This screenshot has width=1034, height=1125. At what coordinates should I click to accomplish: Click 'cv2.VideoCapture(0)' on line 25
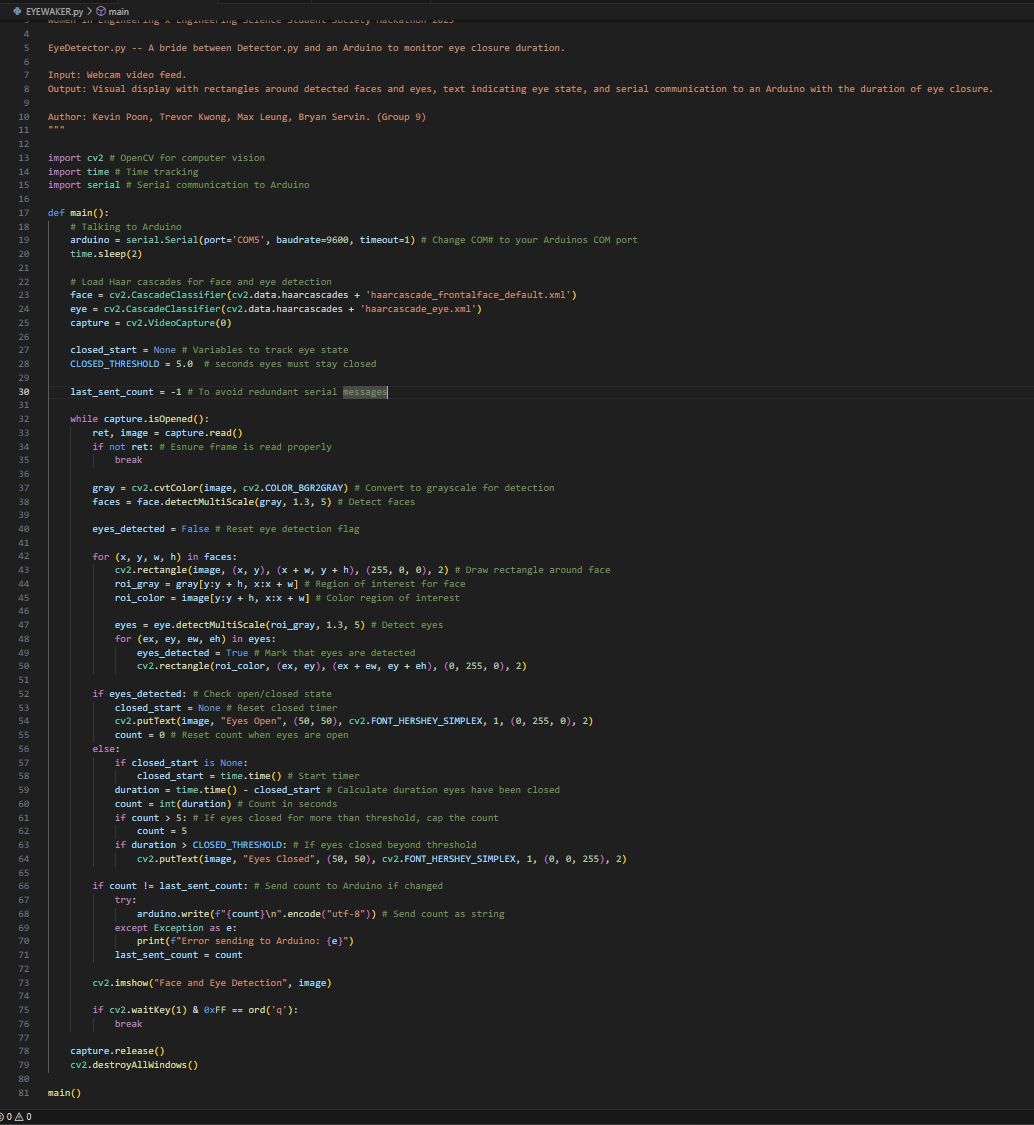click(179, 323)
